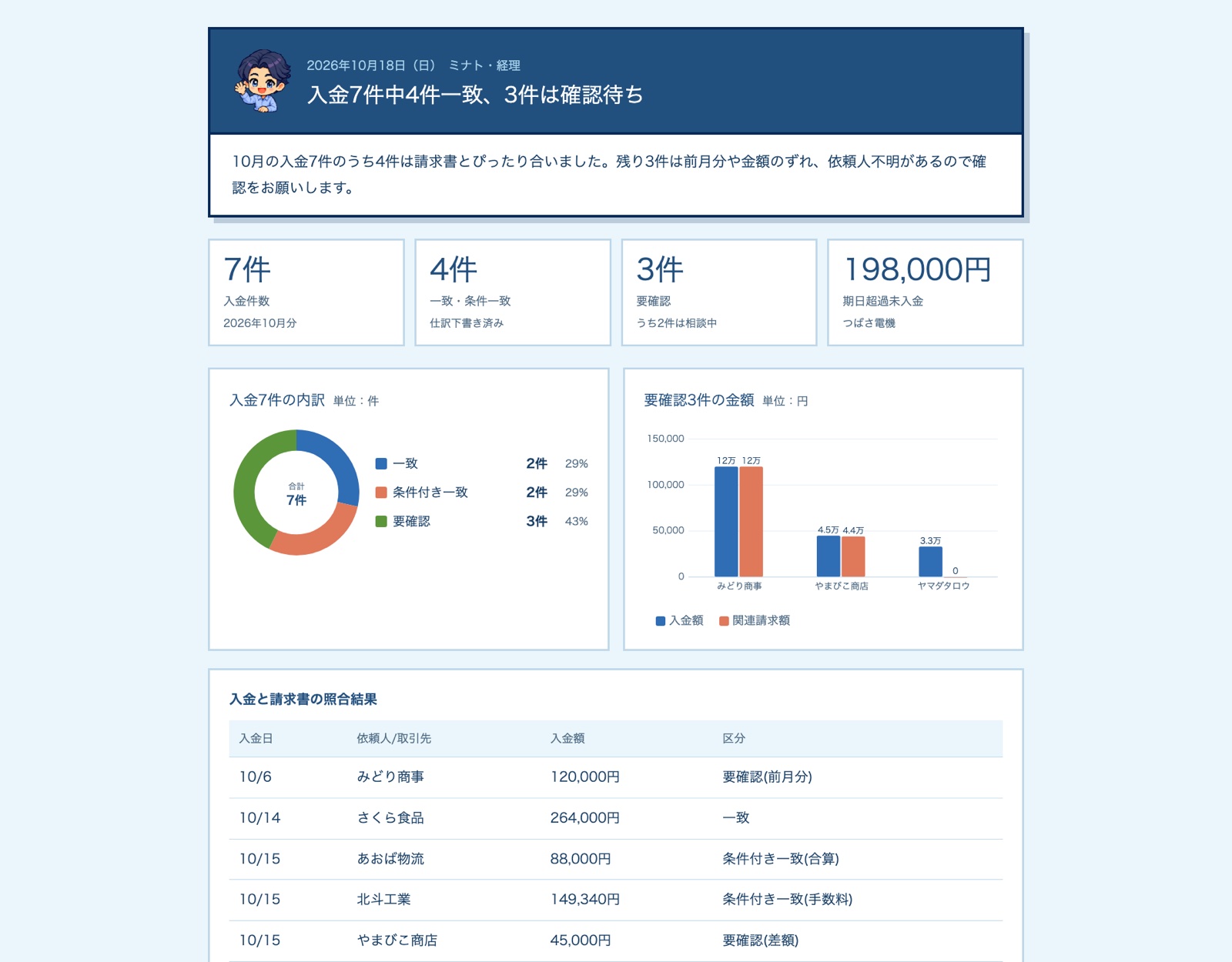Select the あおば物流 client cell
The width and height of the screenshot is (1232, 962).
point(390,859)
